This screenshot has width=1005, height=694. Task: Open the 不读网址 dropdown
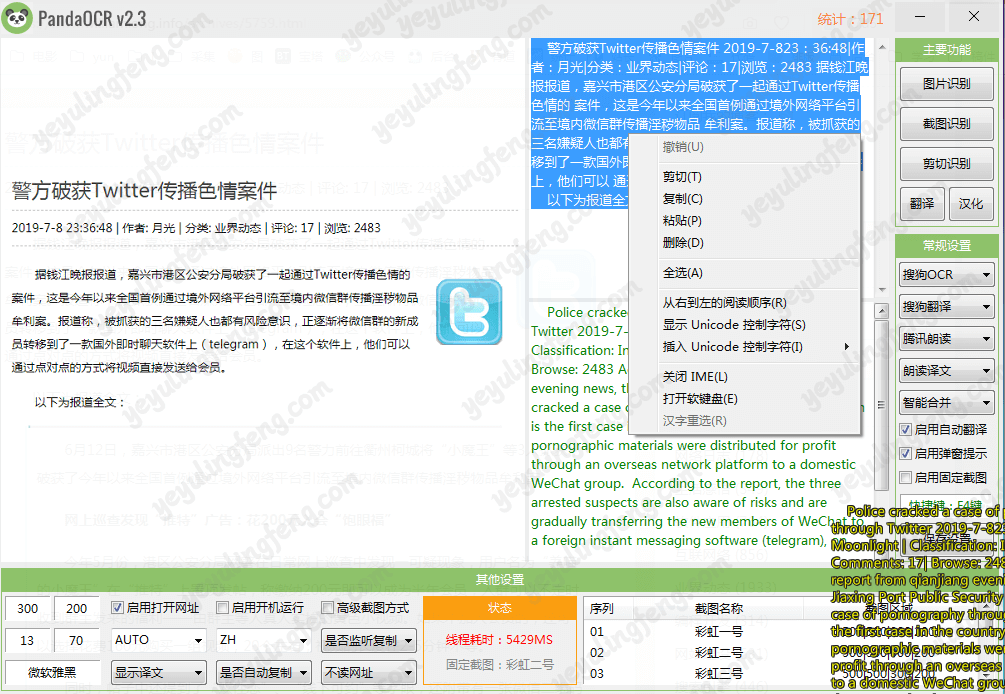(x=369, y=672)
